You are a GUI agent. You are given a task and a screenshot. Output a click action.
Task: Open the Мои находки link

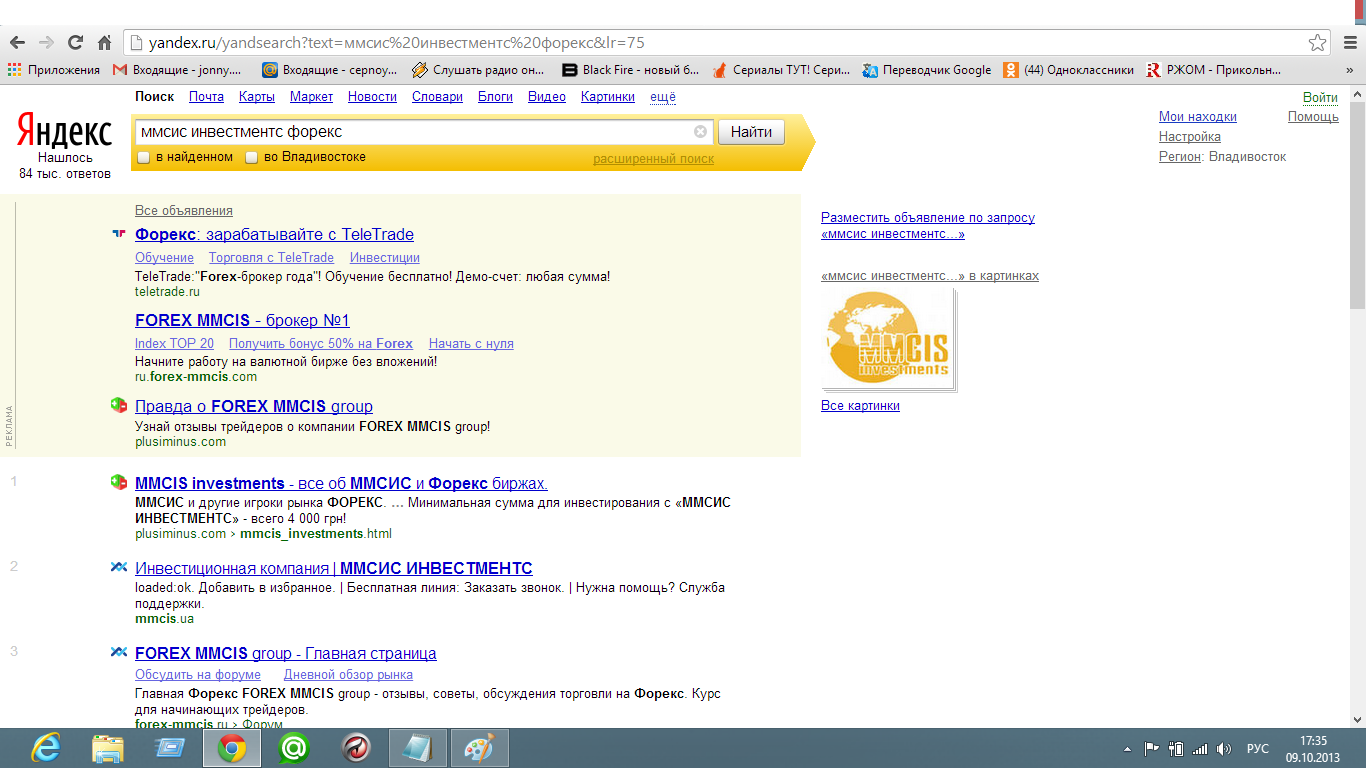coord(1198,117)
